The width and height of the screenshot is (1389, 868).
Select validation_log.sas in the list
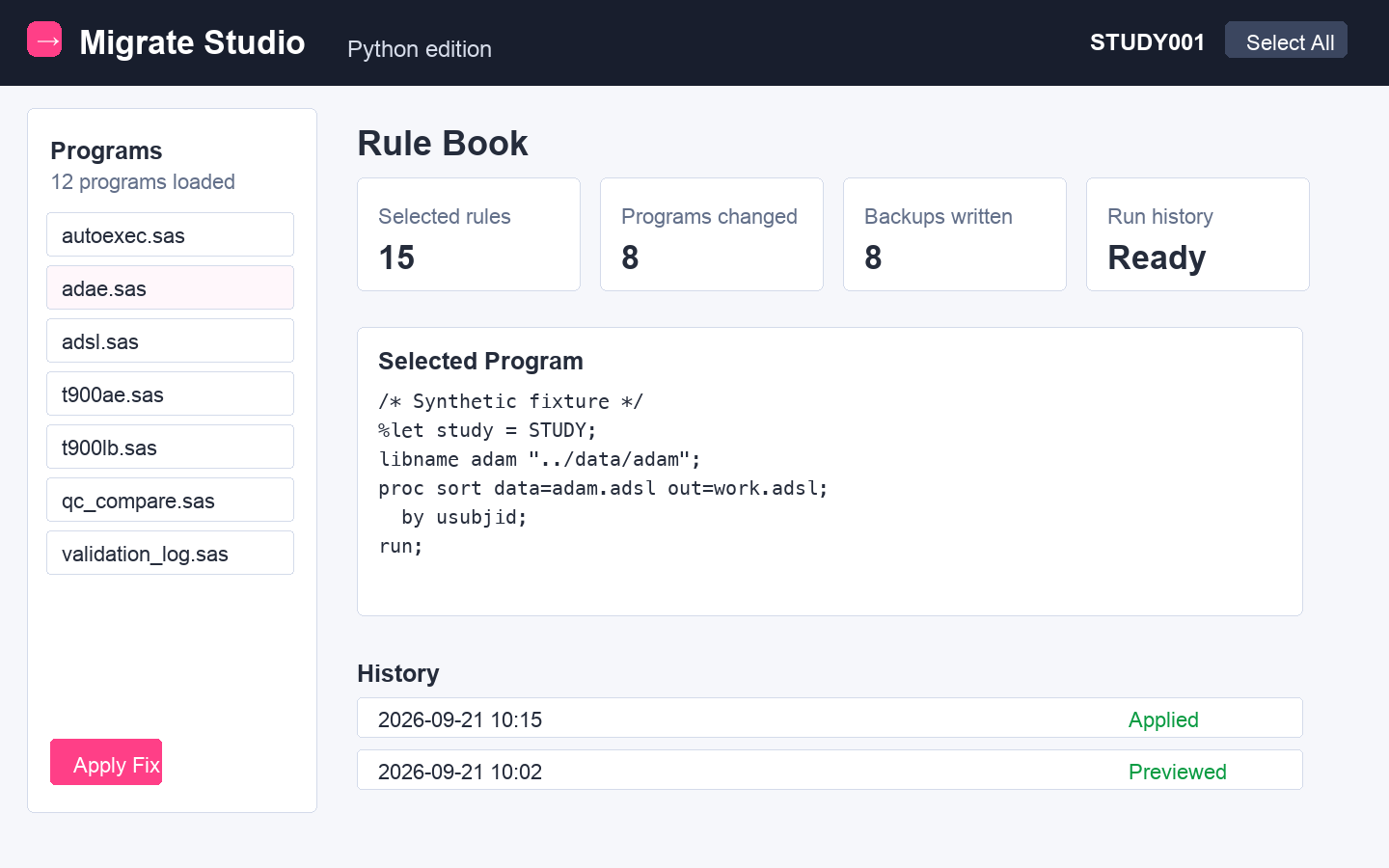[170, 553]
